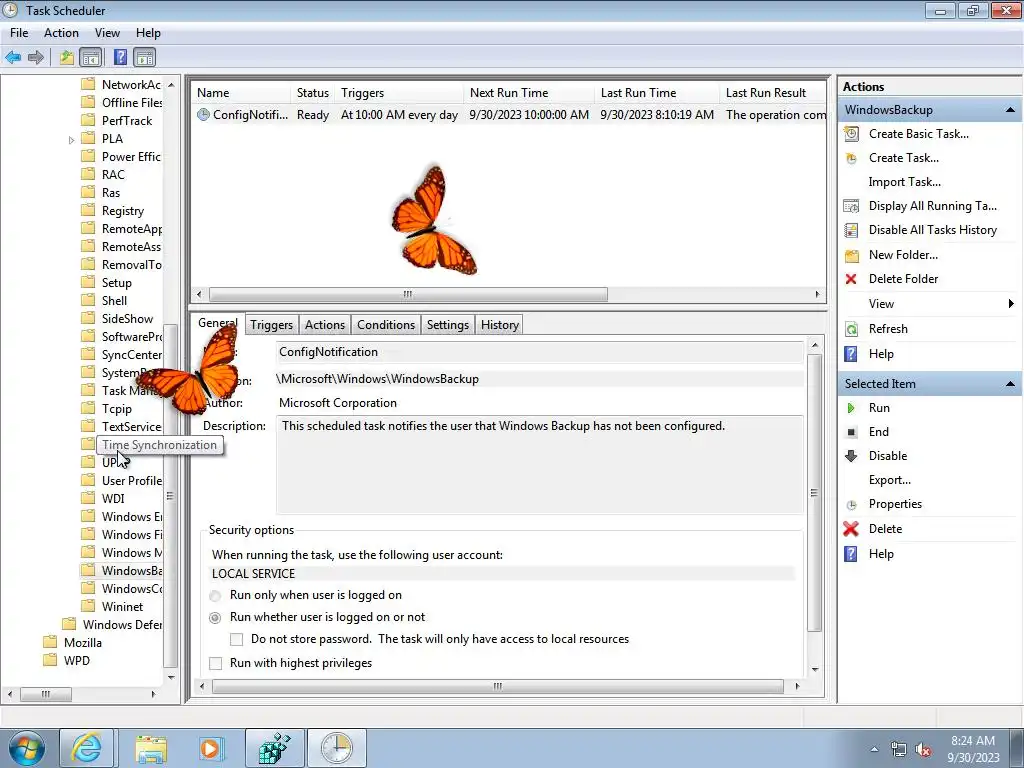Viewport: 1024px width, 768px height.
Task: Click the Forward arrow toolbar icon
Action: point(36,57)
